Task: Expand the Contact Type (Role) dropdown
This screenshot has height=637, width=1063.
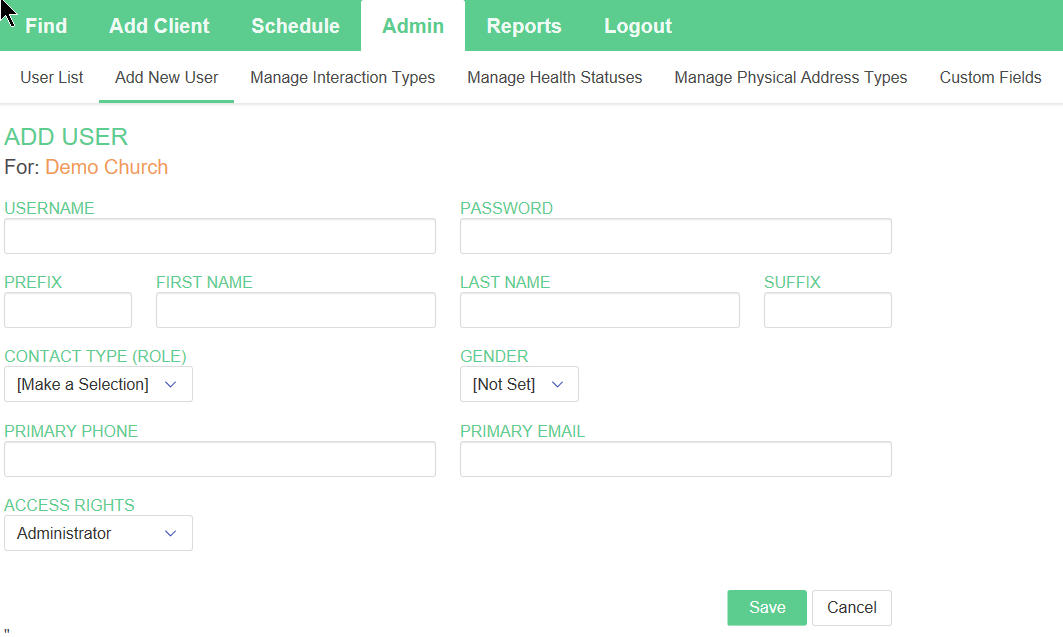Action: click(98, 384)
